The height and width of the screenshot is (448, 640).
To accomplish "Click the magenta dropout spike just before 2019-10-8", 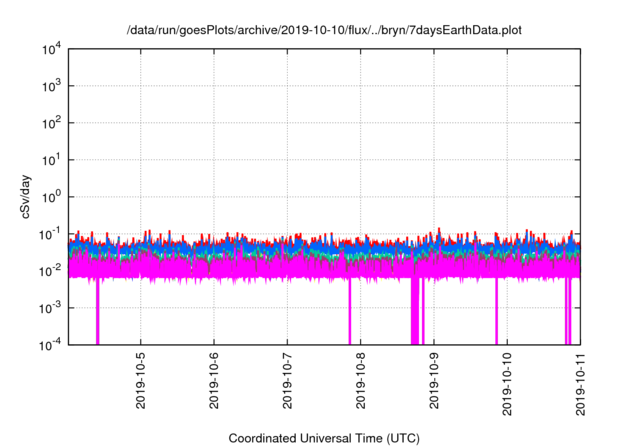I will (x=350, y=312).
